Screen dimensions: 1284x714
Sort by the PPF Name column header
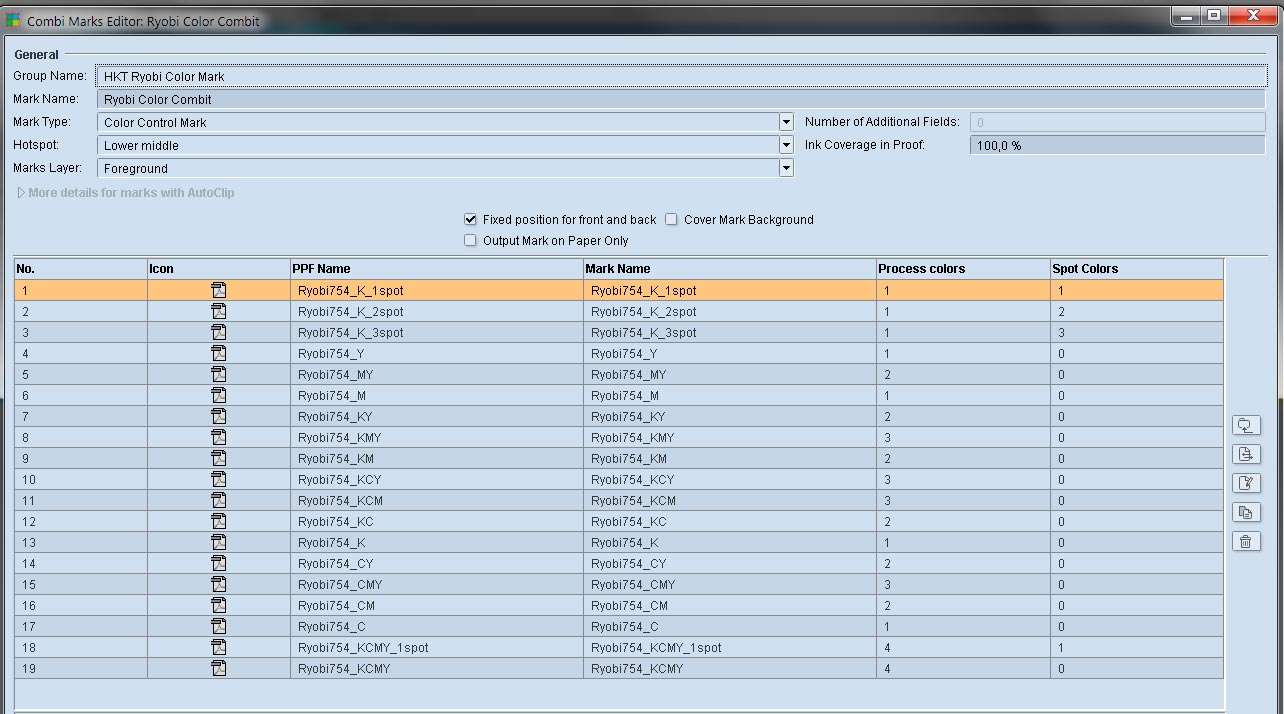point(437,269)
